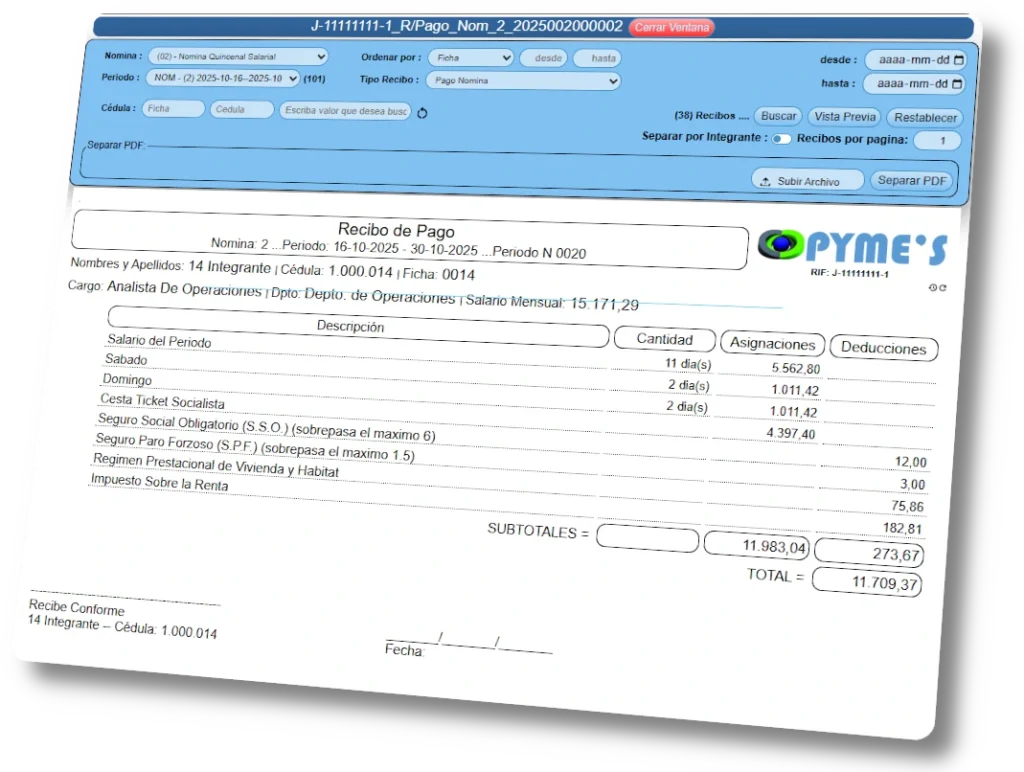Click the Separar PDF button
The image size is (1024, 772).
911,180
